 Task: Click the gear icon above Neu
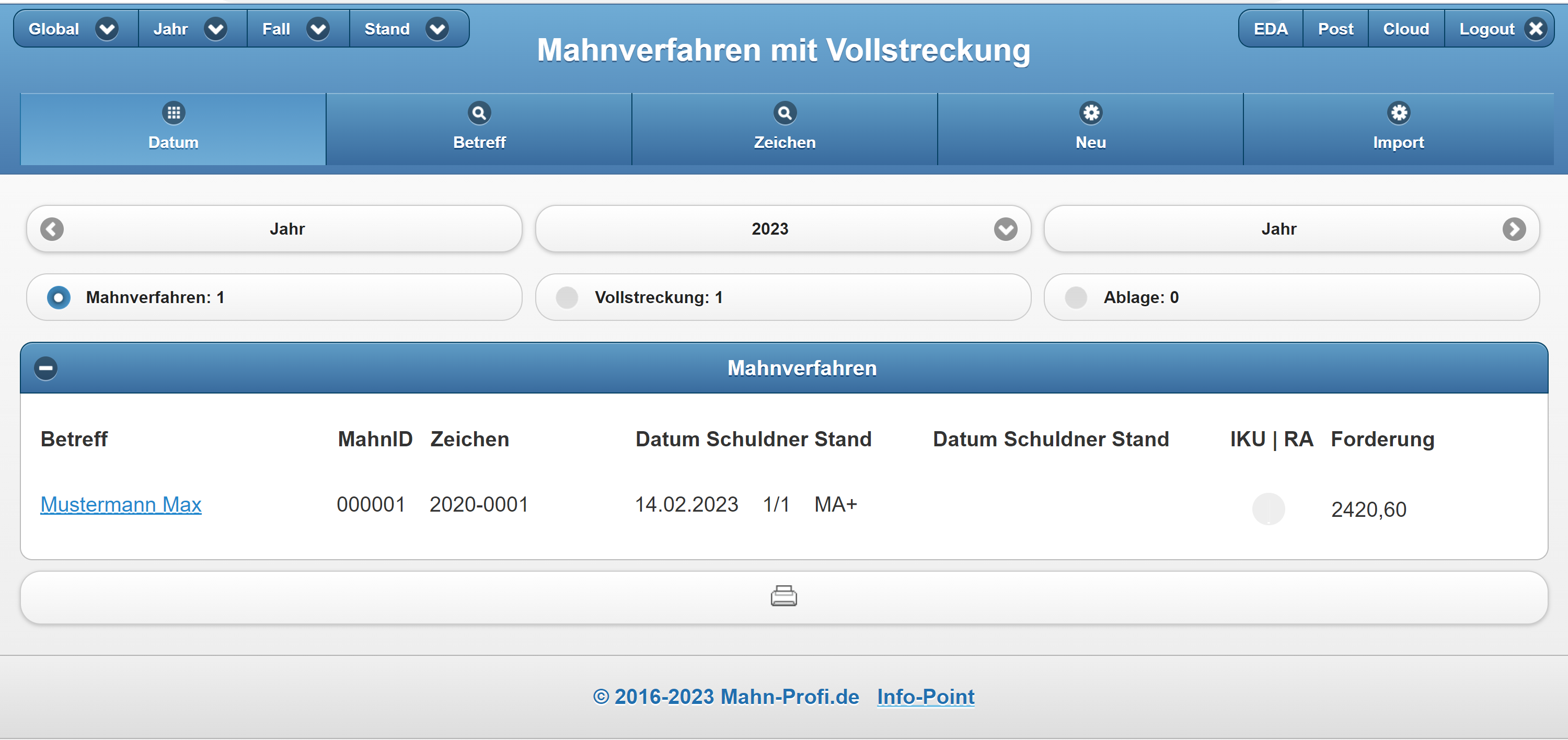pos(1091,112)
